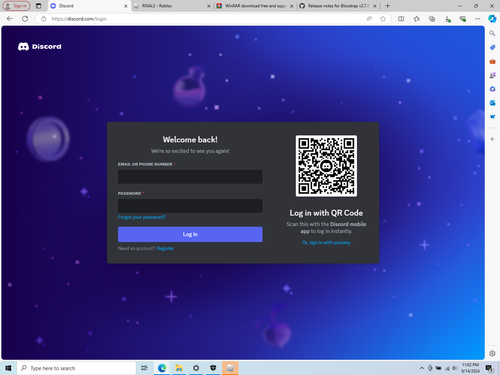Viewport: 500px width, 375px height.
Task: Open the Browser essentials heart icon
Action: [462, 19]
